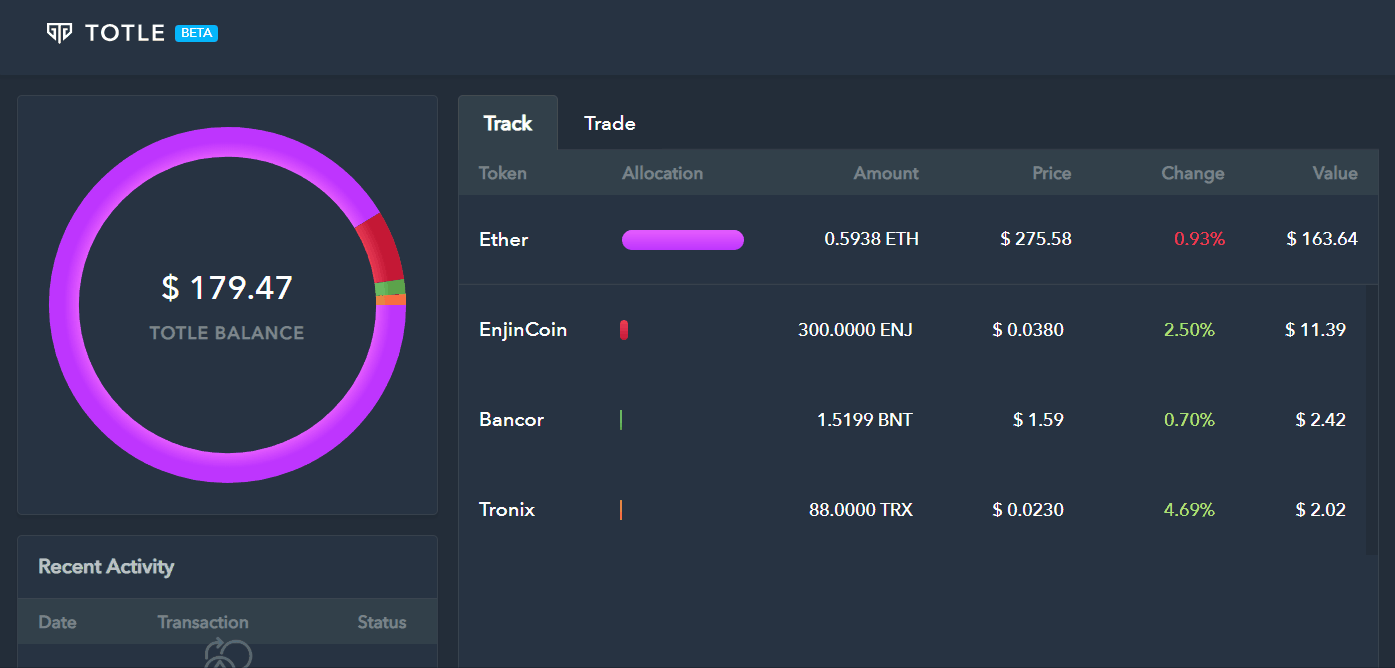Click the Bancor price $ 1.59
1395x668 pixels.
pos(1038,419)
